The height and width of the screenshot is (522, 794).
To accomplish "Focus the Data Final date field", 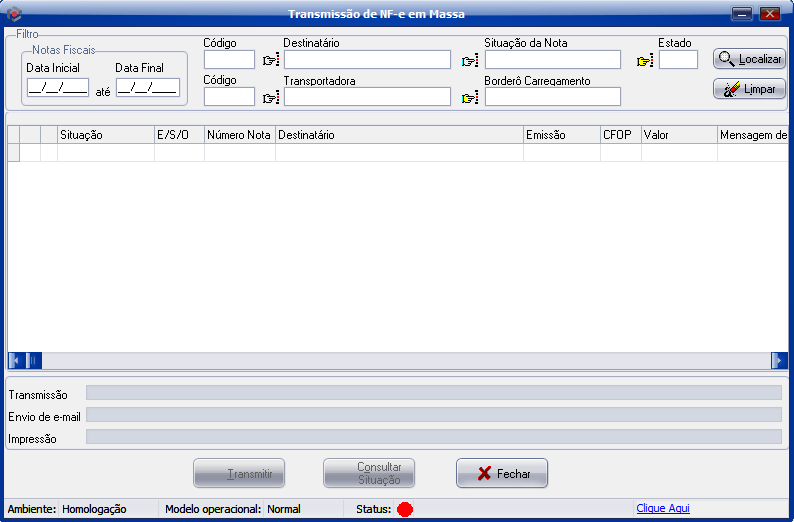I will click(147, 87).
